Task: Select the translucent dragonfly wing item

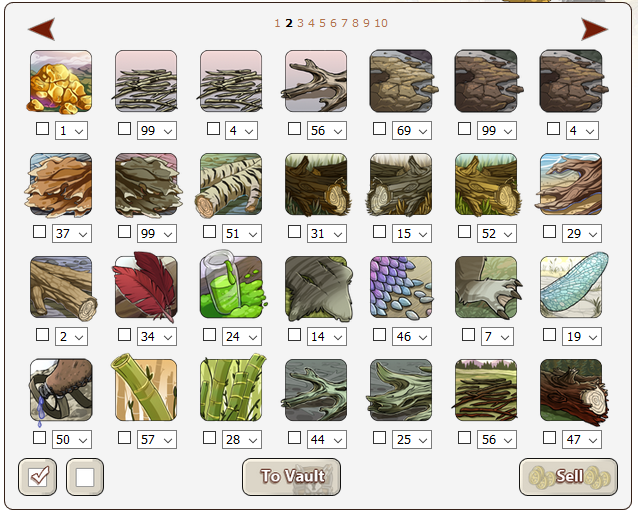Action: point(573,286)
